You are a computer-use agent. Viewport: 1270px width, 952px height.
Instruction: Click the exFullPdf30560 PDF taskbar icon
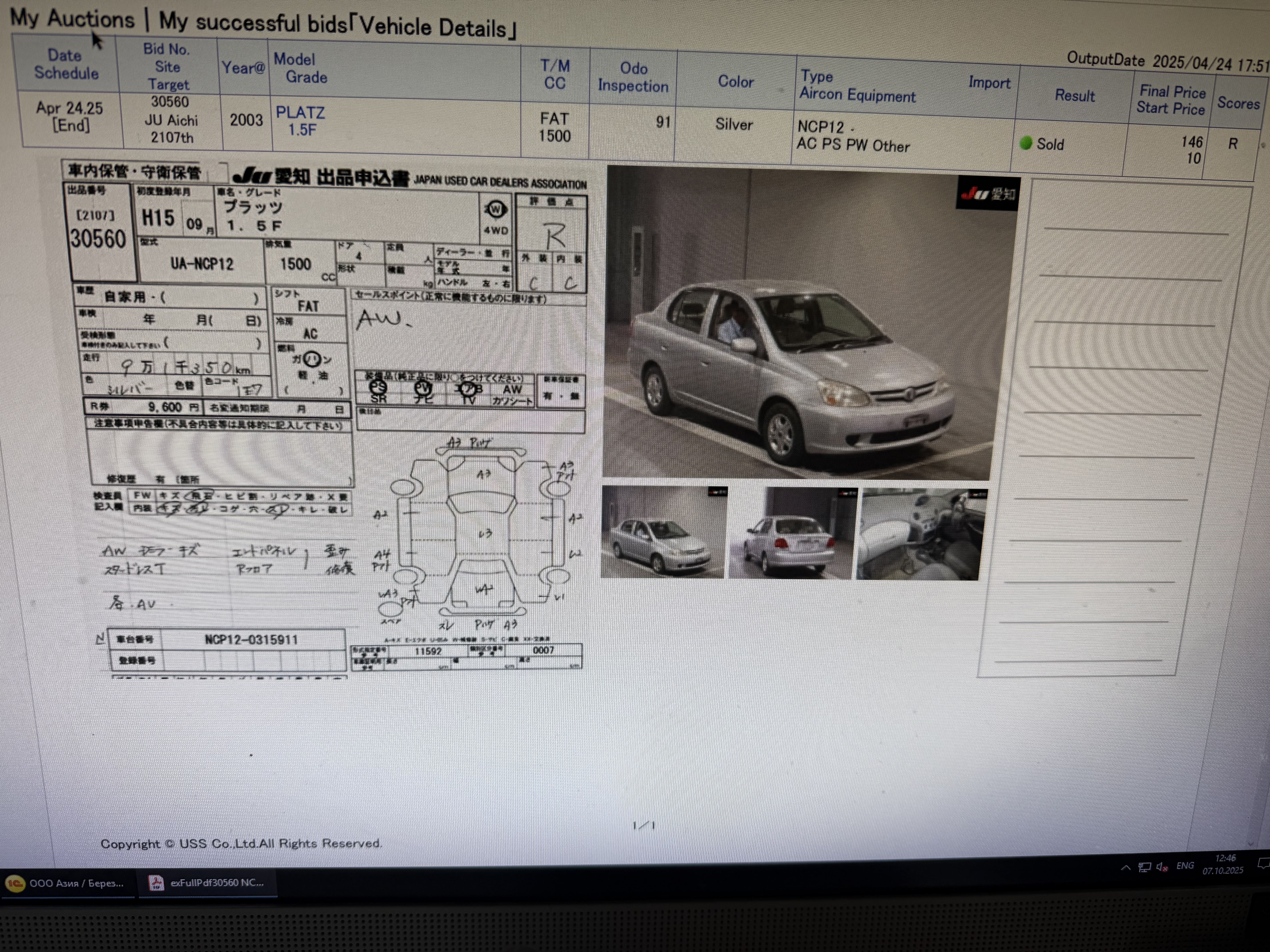156,883
